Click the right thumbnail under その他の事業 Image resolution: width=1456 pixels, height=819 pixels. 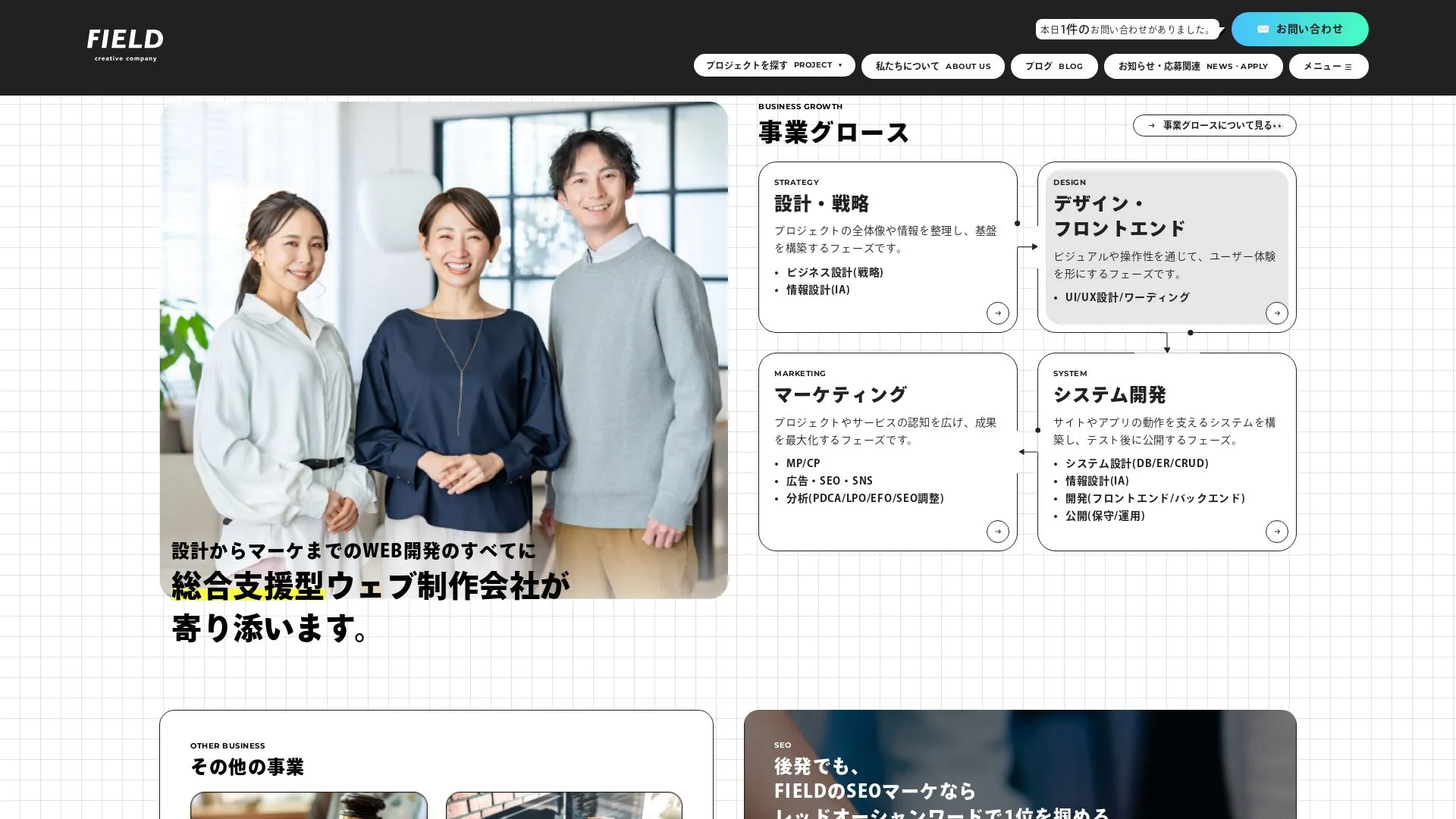tap(563, 805)
